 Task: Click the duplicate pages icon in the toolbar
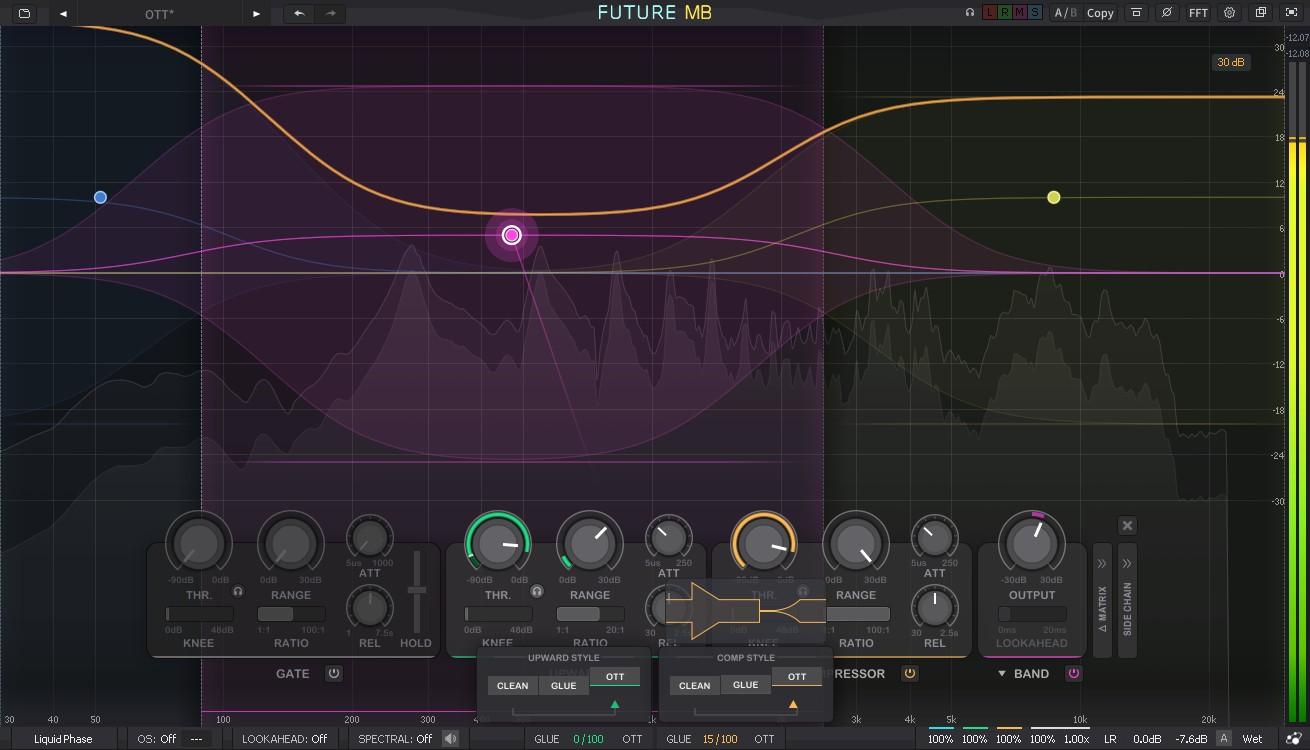pyautogui.click(x=1259, y=13)
